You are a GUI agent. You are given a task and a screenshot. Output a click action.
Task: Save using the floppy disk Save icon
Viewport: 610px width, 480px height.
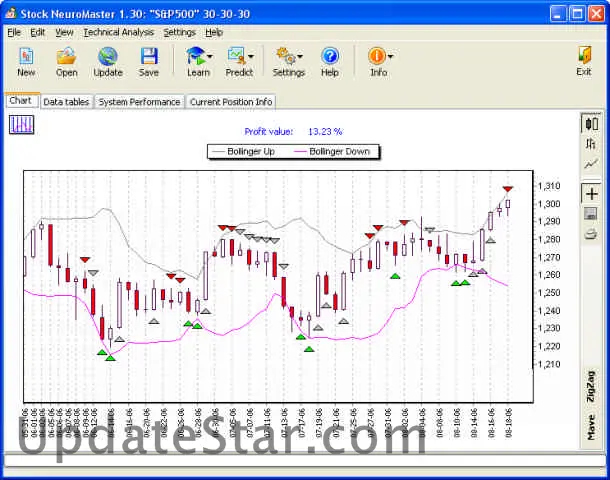point(149,57)
